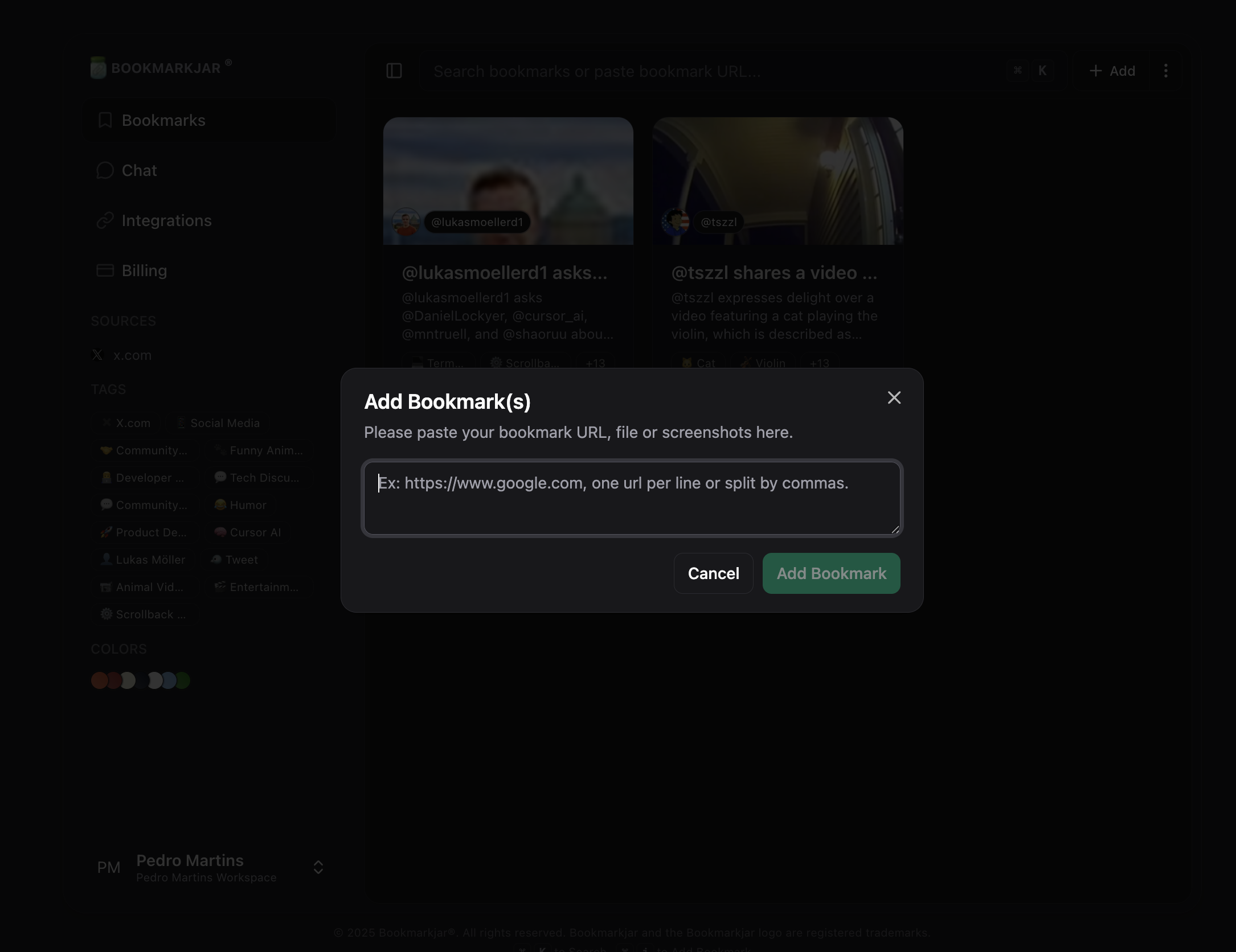This screenshot has width=1236, height=952.
Task: Cancel the Add Bookmark dialog
Action: (x=713, y=573)
